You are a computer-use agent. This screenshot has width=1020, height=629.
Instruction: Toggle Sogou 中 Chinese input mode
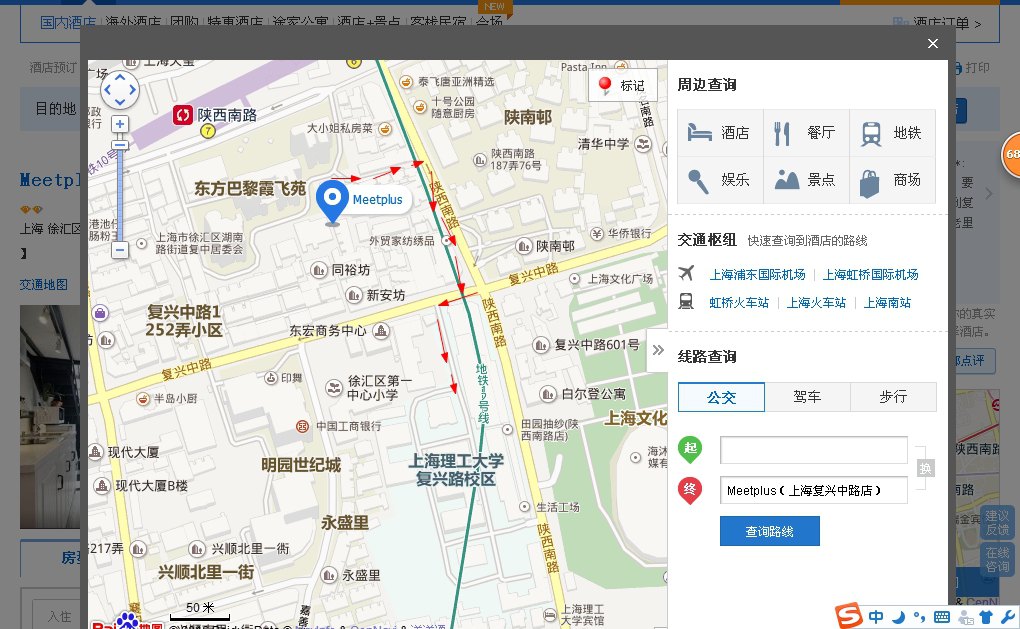click(x=876, y=617)
